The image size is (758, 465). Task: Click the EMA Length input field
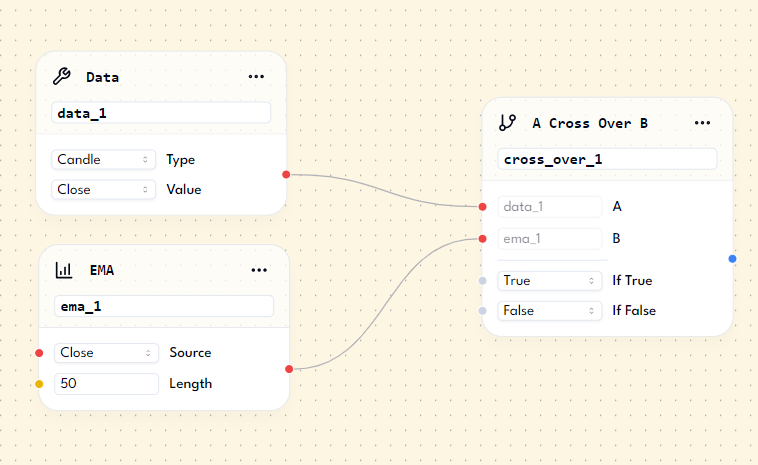(106, 383)
